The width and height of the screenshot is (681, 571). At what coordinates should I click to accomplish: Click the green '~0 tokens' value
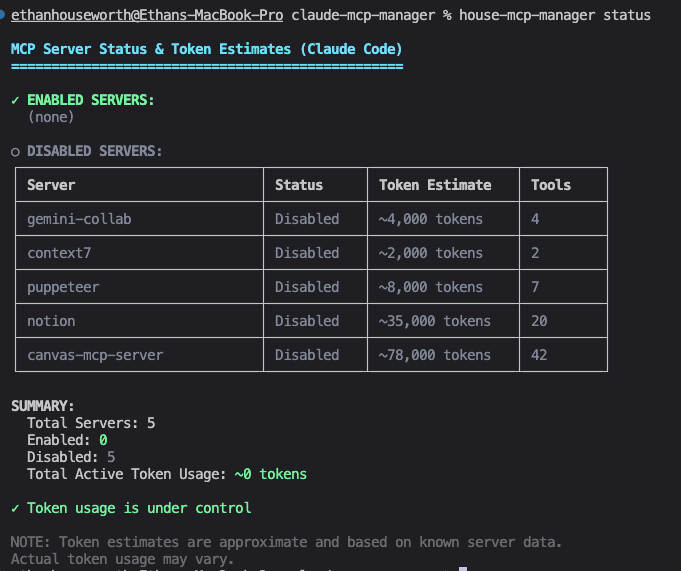271,474
